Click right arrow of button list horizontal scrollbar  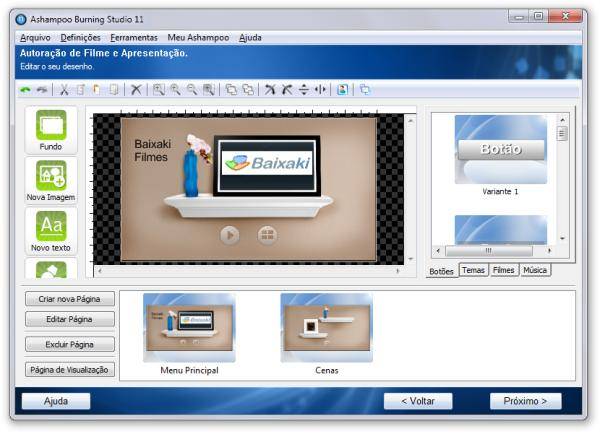point(549,251)
